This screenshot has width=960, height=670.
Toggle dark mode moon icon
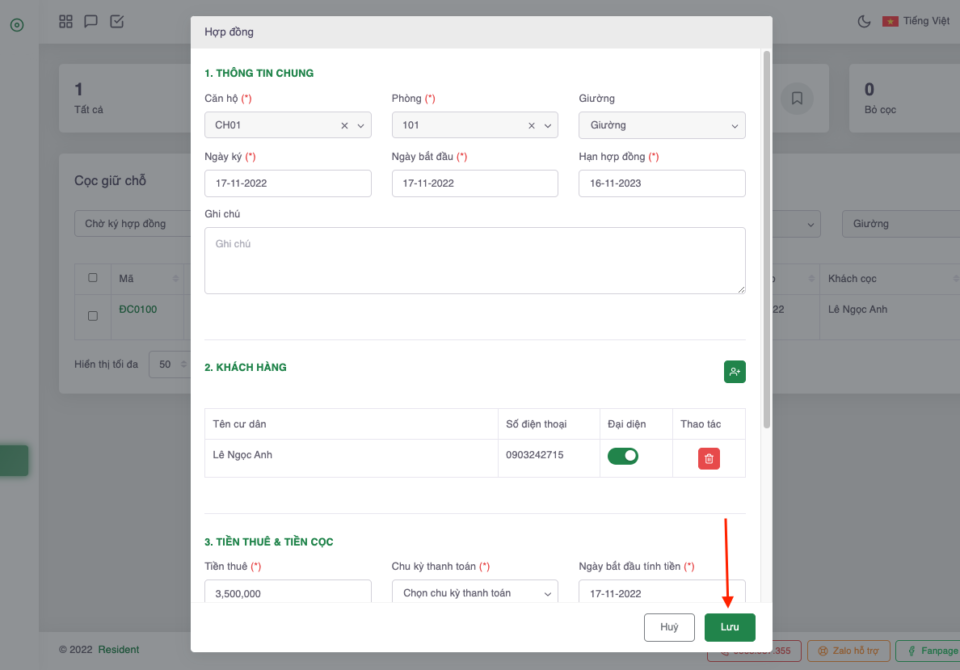864,21
